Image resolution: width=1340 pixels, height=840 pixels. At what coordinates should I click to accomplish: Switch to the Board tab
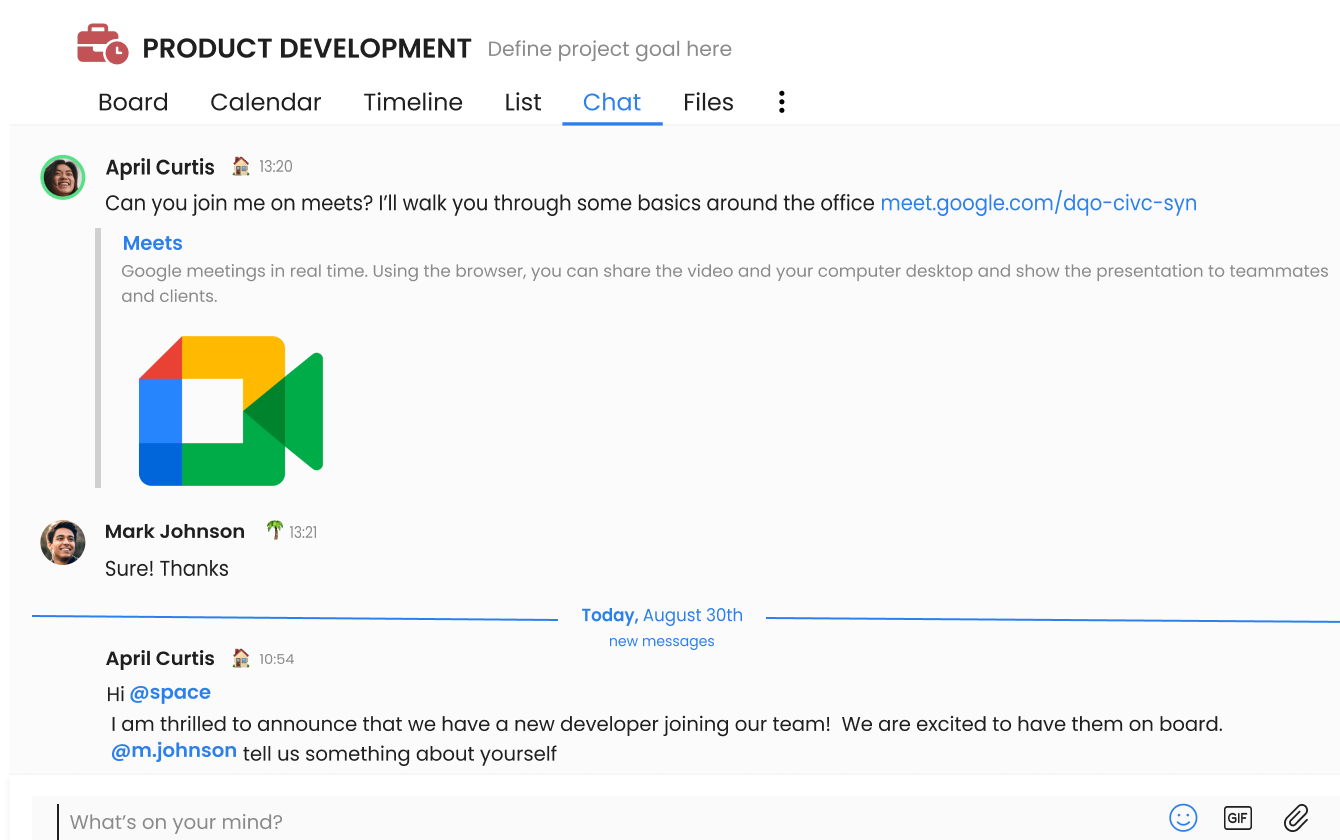click(133, 102)
